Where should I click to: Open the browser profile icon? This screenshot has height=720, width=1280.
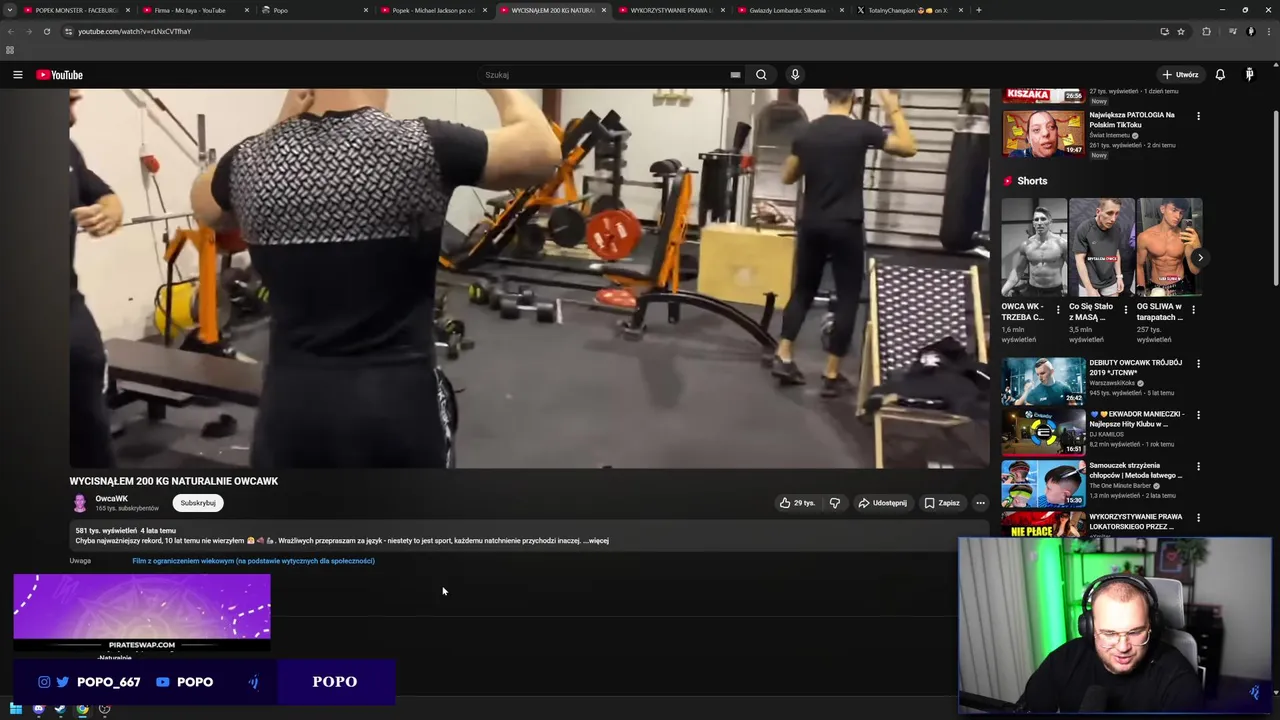click(x=1250, y=31)
